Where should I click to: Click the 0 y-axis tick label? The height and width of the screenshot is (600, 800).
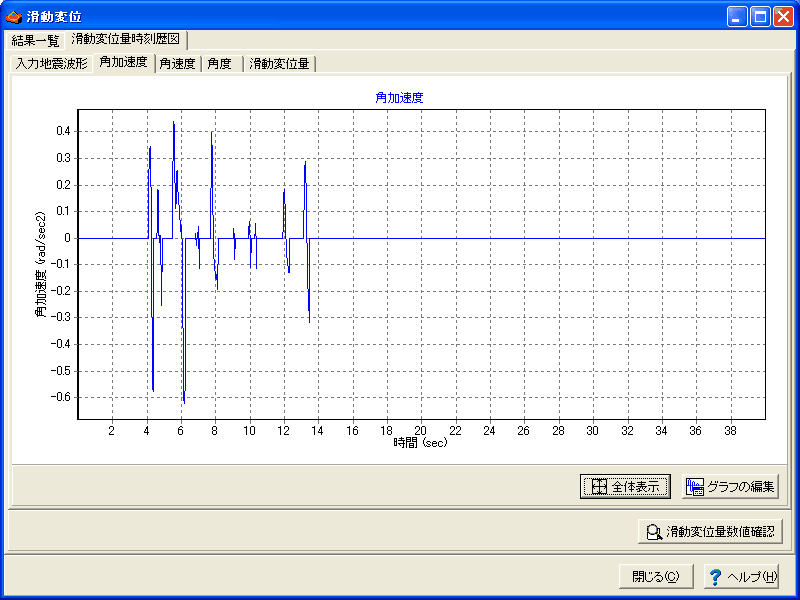click(67, 238)
